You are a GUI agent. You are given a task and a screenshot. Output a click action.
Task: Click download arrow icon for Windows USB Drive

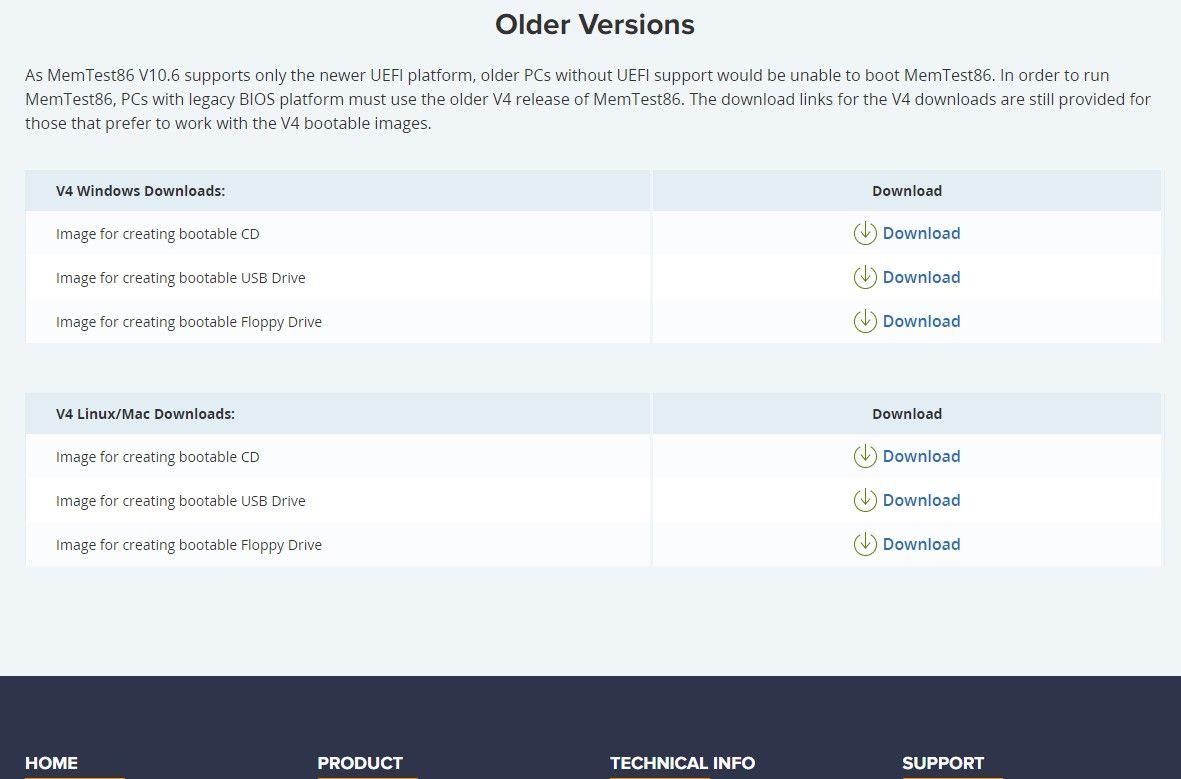(865, 277)
